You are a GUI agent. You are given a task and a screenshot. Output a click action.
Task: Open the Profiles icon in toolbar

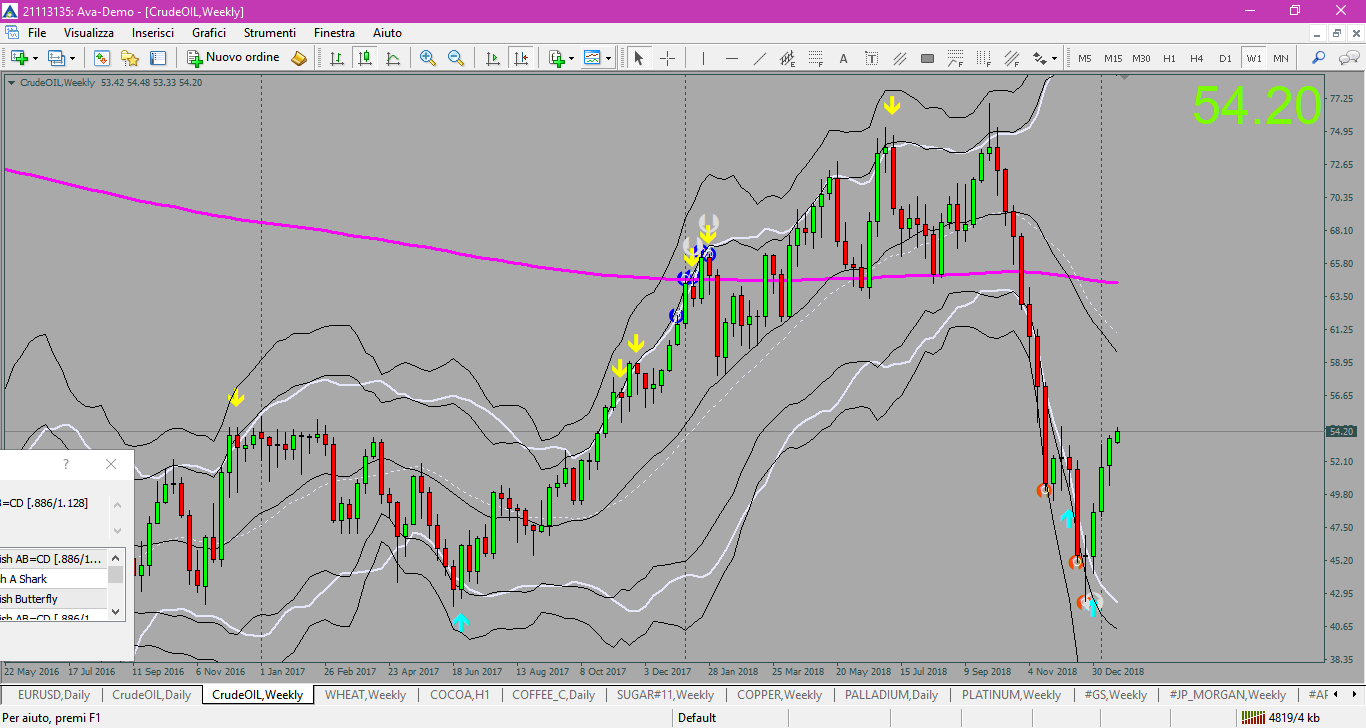click(56, 58)
